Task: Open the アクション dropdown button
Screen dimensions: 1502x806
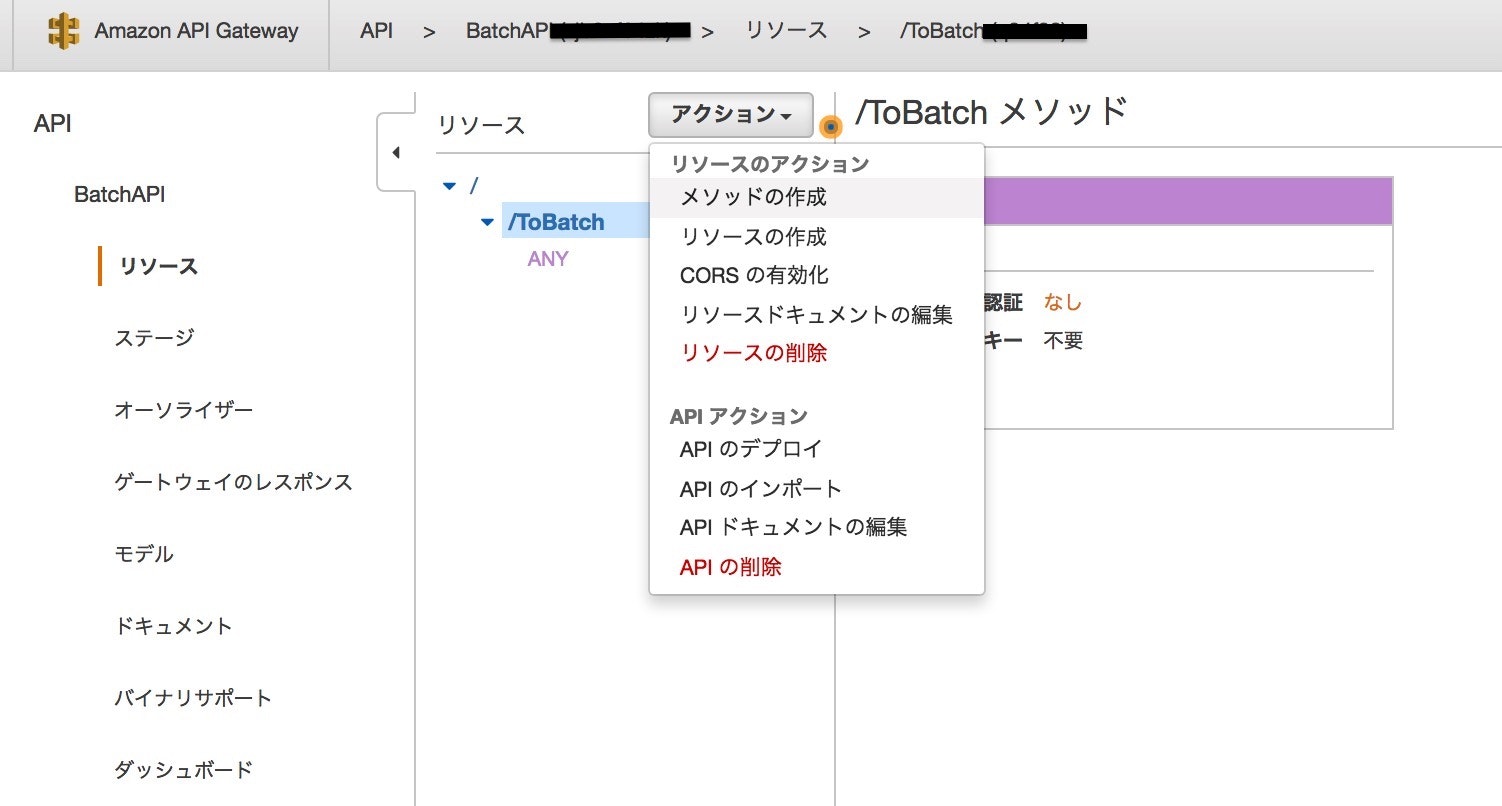Action: pyautogui.click(x=731, y=115)
